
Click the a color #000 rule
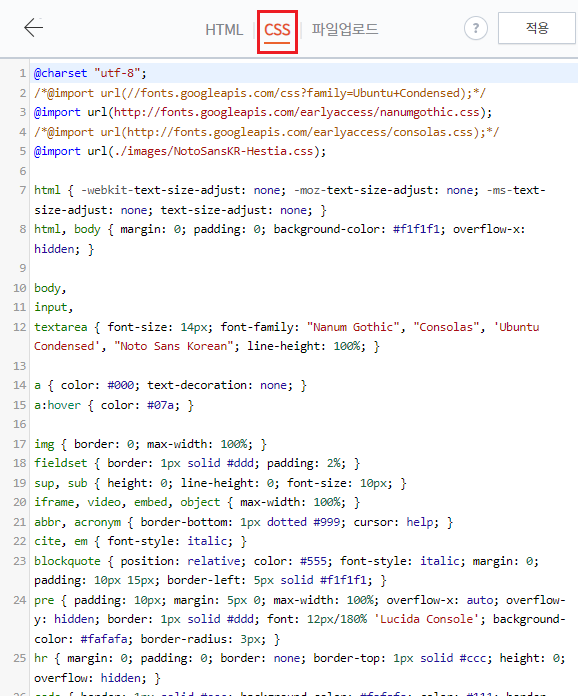point(170,385)
